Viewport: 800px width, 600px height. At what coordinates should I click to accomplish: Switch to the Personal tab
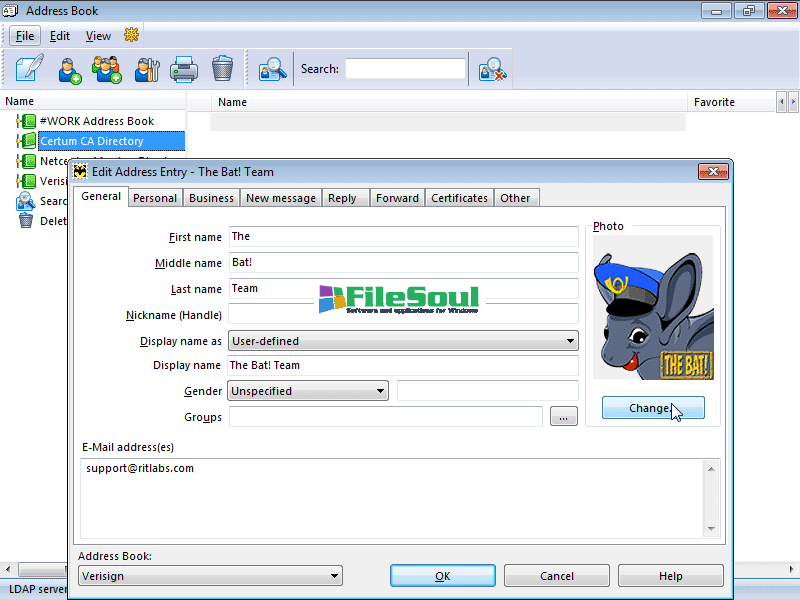click(x=155, y=198)
